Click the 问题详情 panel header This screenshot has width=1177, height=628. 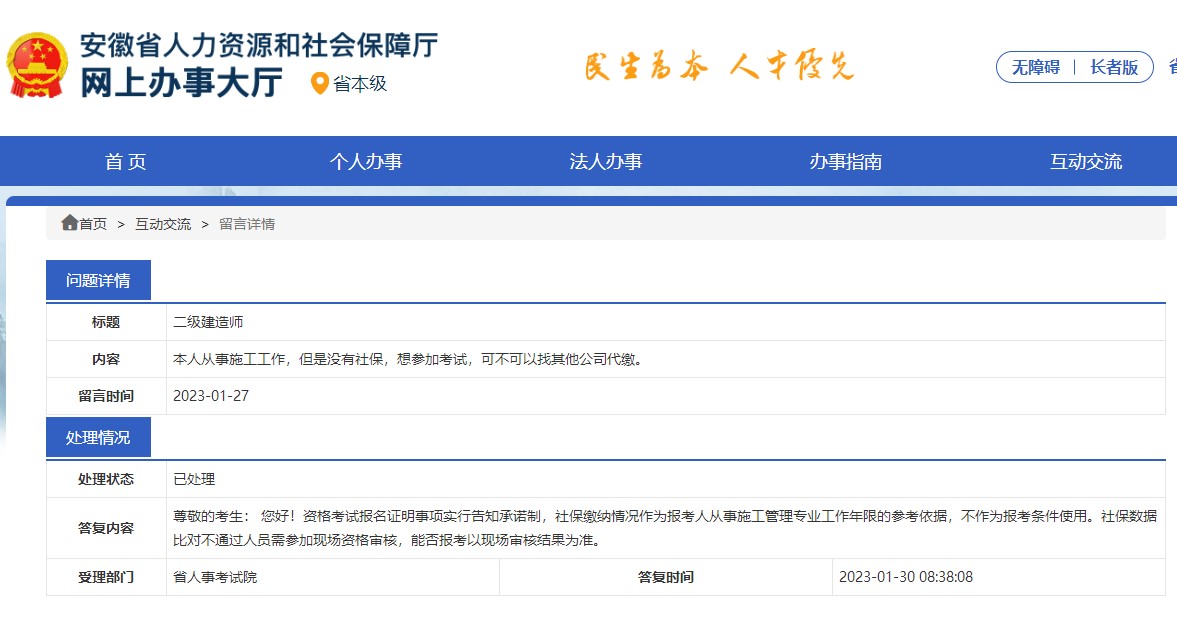(98, 279)
